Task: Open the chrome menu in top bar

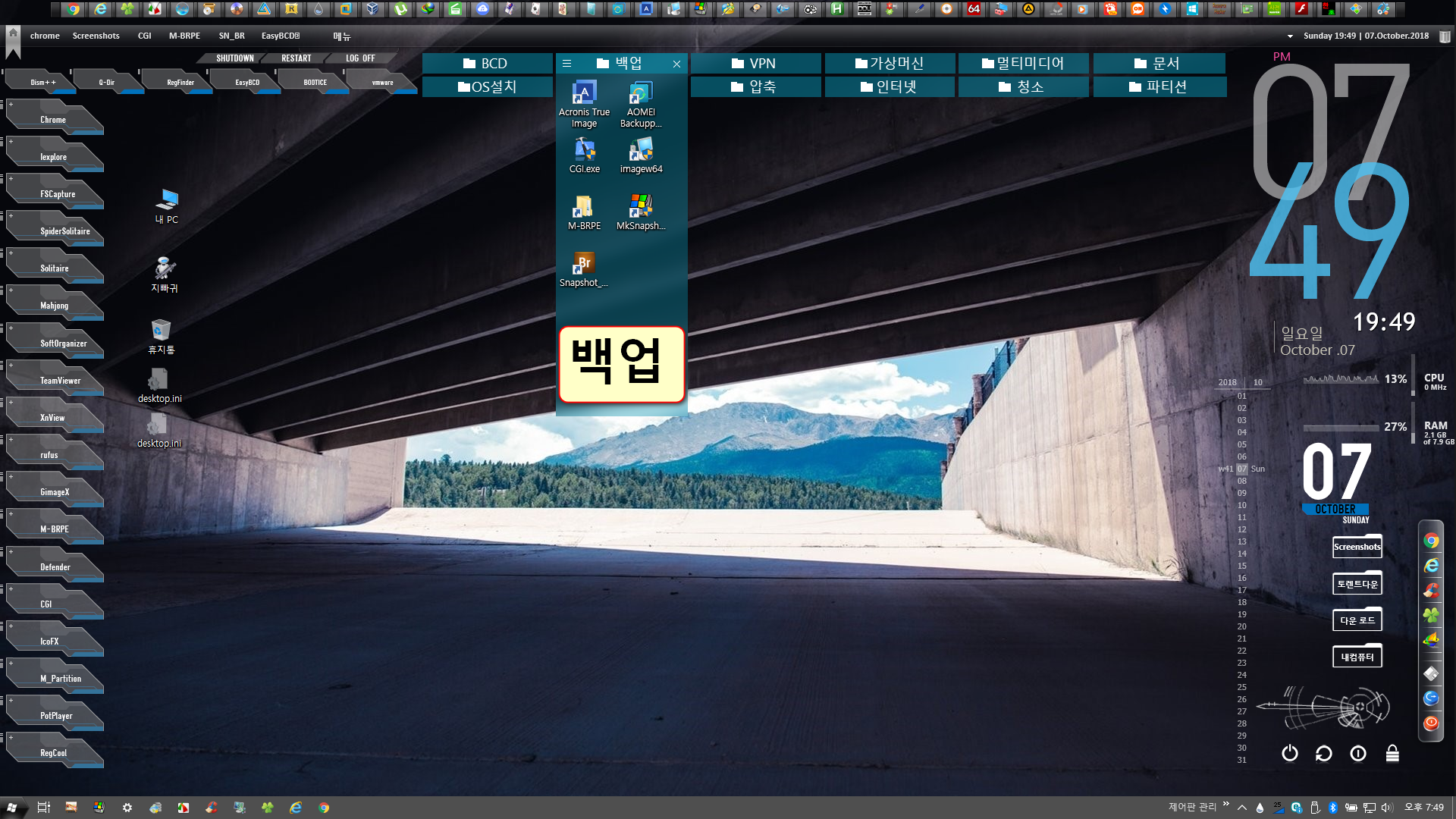Action: (45, 36)
